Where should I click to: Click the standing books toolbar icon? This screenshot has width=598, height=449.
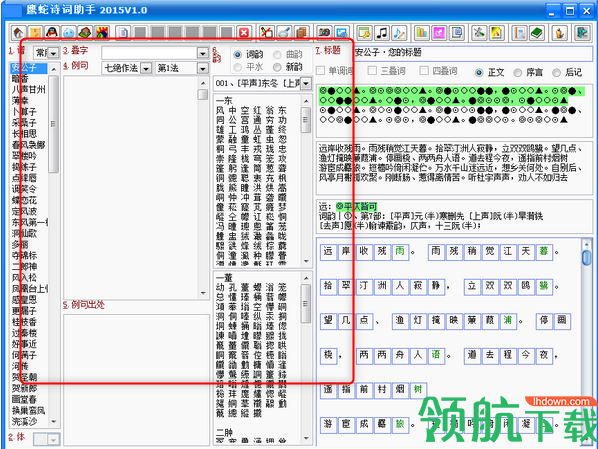[422, 33]
